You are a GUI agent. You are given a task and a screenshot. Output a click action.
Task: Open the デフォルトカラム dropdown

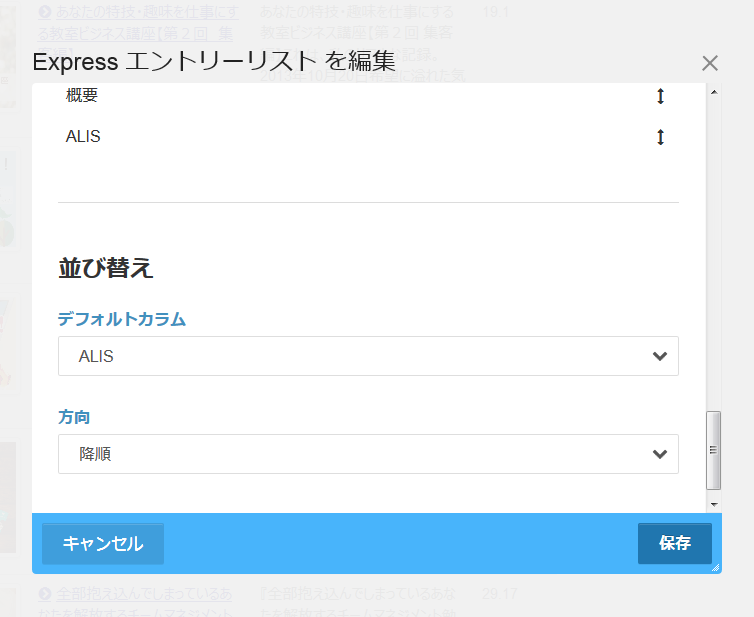pyautogui.click(x=368, y=356)
